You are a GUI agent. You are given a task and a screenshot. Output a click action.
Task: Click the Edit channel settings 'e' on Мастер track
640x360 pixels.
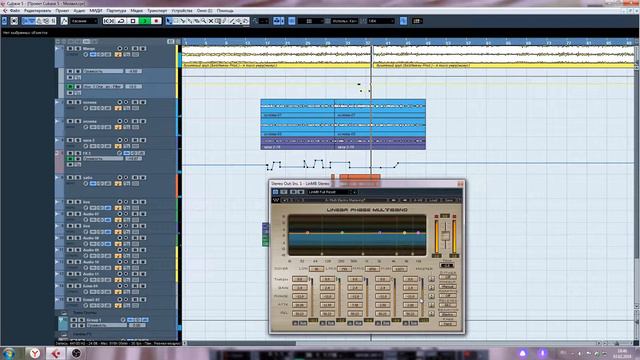[x=86, y=55]
